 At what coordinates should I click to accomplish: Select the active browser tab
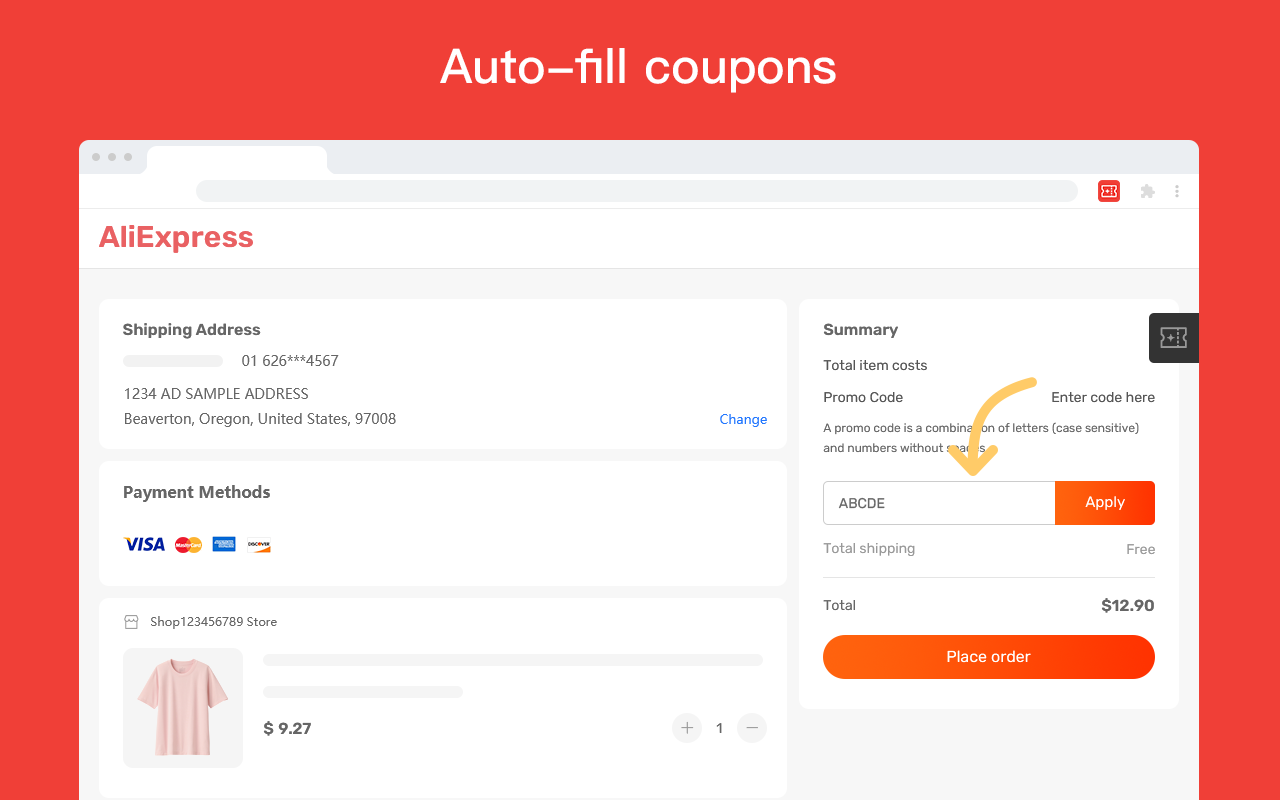237,160
